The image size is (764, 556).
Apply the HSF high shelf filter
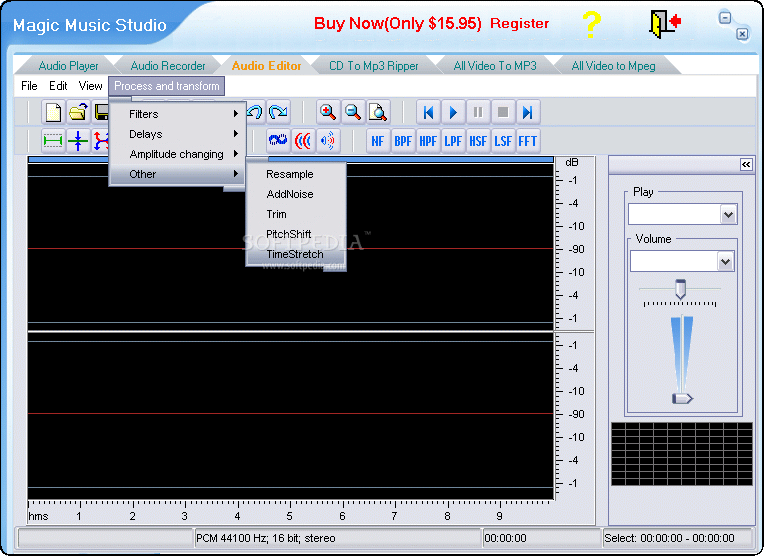coord(478,141)
